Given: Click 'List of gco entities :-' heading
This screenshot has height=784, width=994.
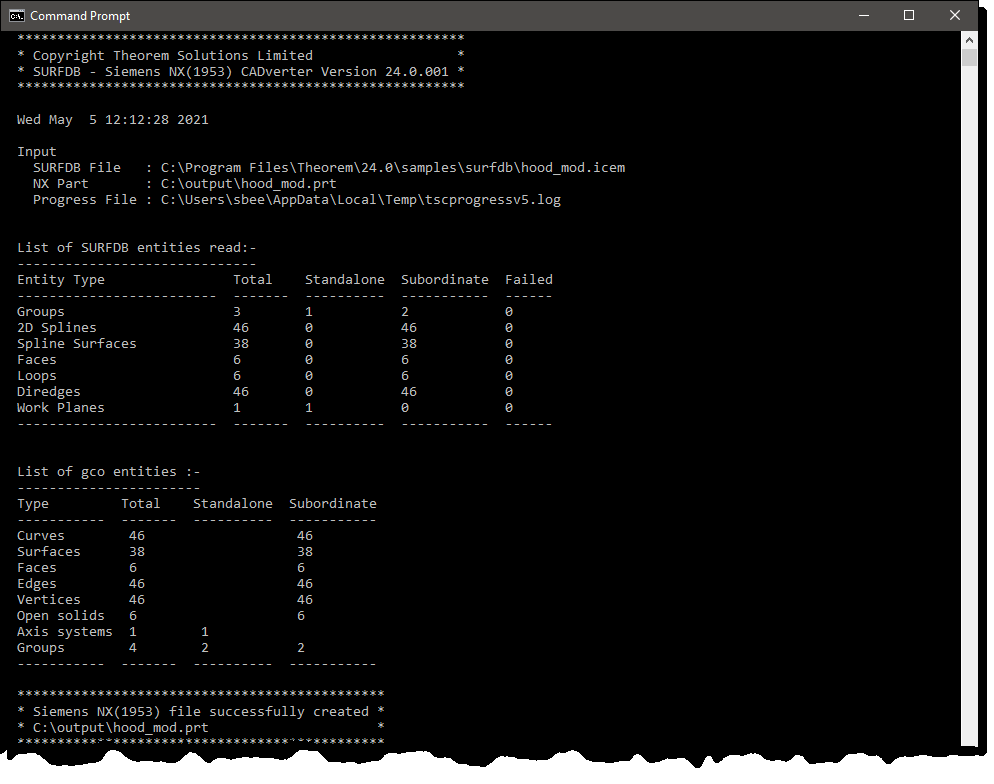Looking at the screenshot, I should point(108,472).
